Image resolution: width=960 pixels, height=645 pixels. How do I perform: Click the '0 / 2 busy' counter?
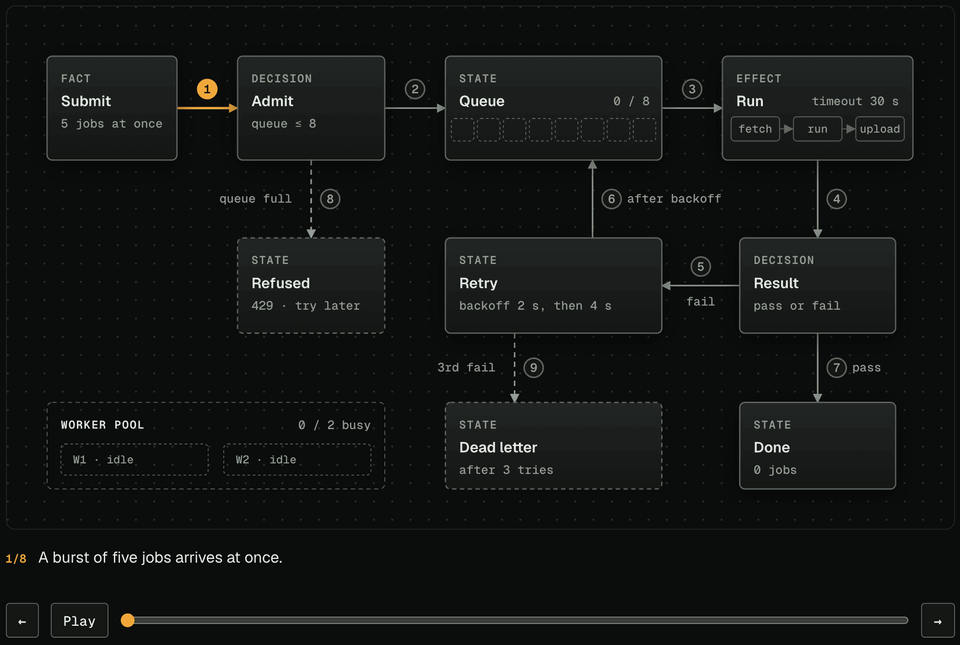pyautogui.click(x=334, y=425)
